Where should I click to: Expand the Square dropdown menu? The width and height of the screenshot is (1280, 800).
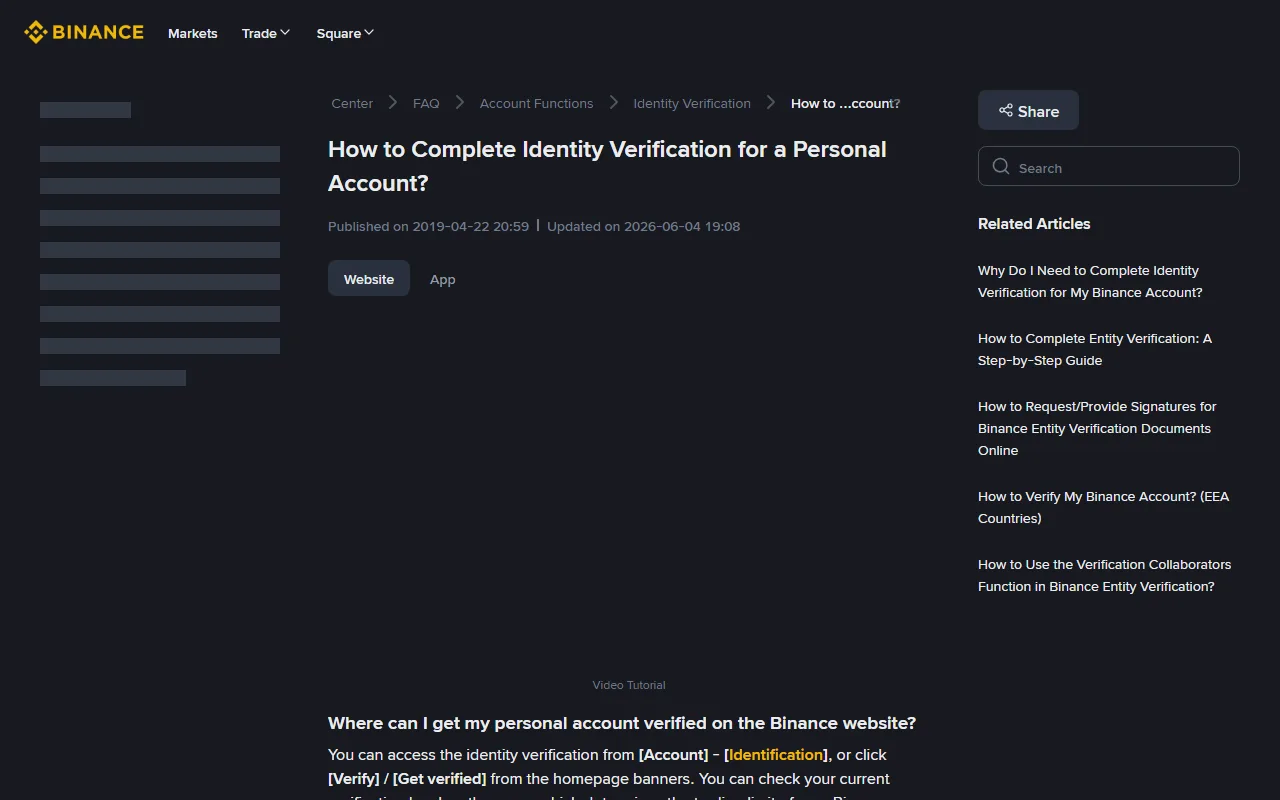345,33
